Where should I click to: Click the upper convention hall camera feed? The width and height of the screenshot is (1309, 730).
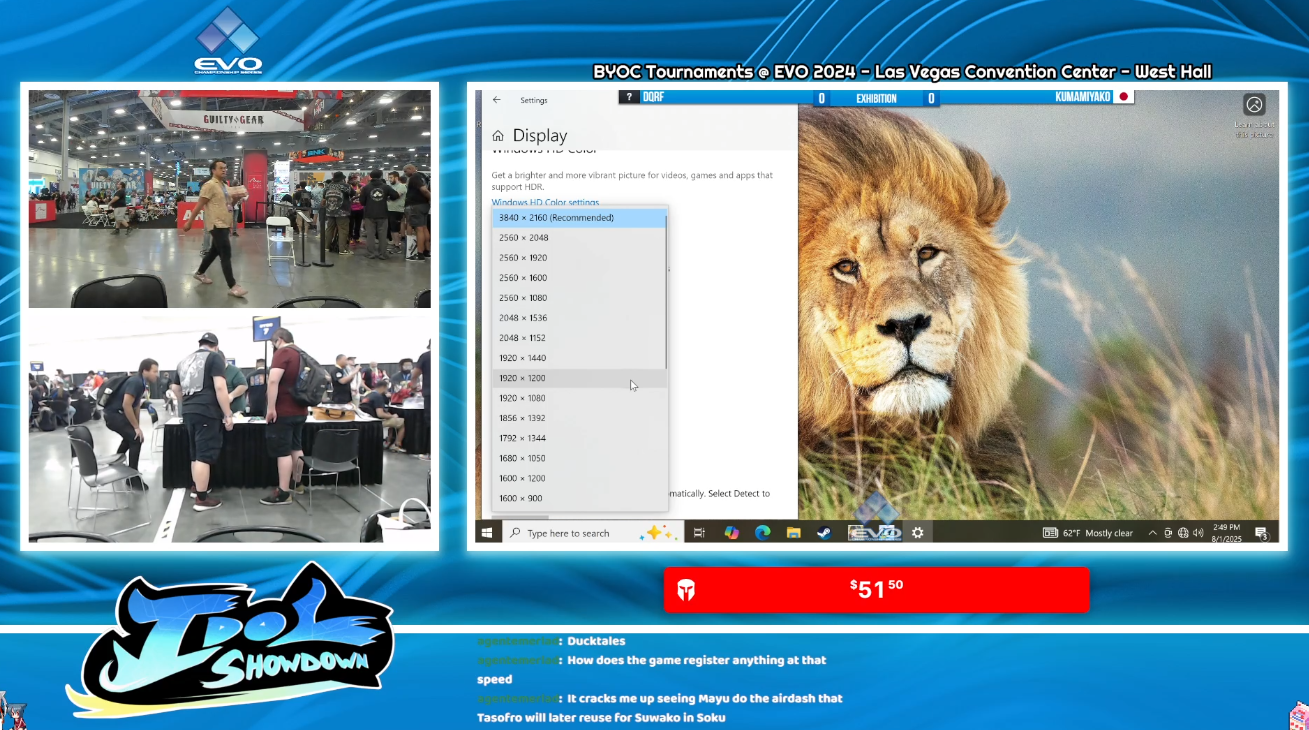(230, 199)
